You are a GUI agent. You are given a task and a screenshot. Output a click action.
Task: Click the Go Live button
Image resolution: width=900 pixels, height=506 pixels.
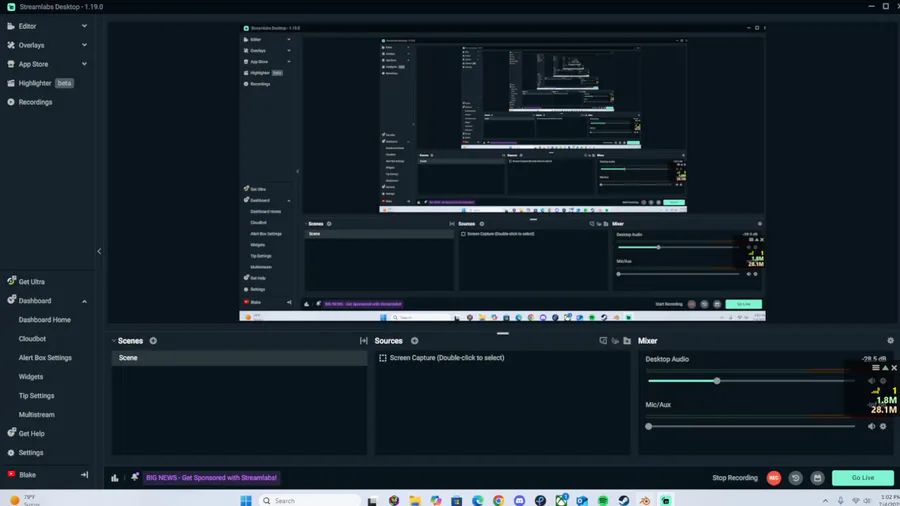click(863, 477)
